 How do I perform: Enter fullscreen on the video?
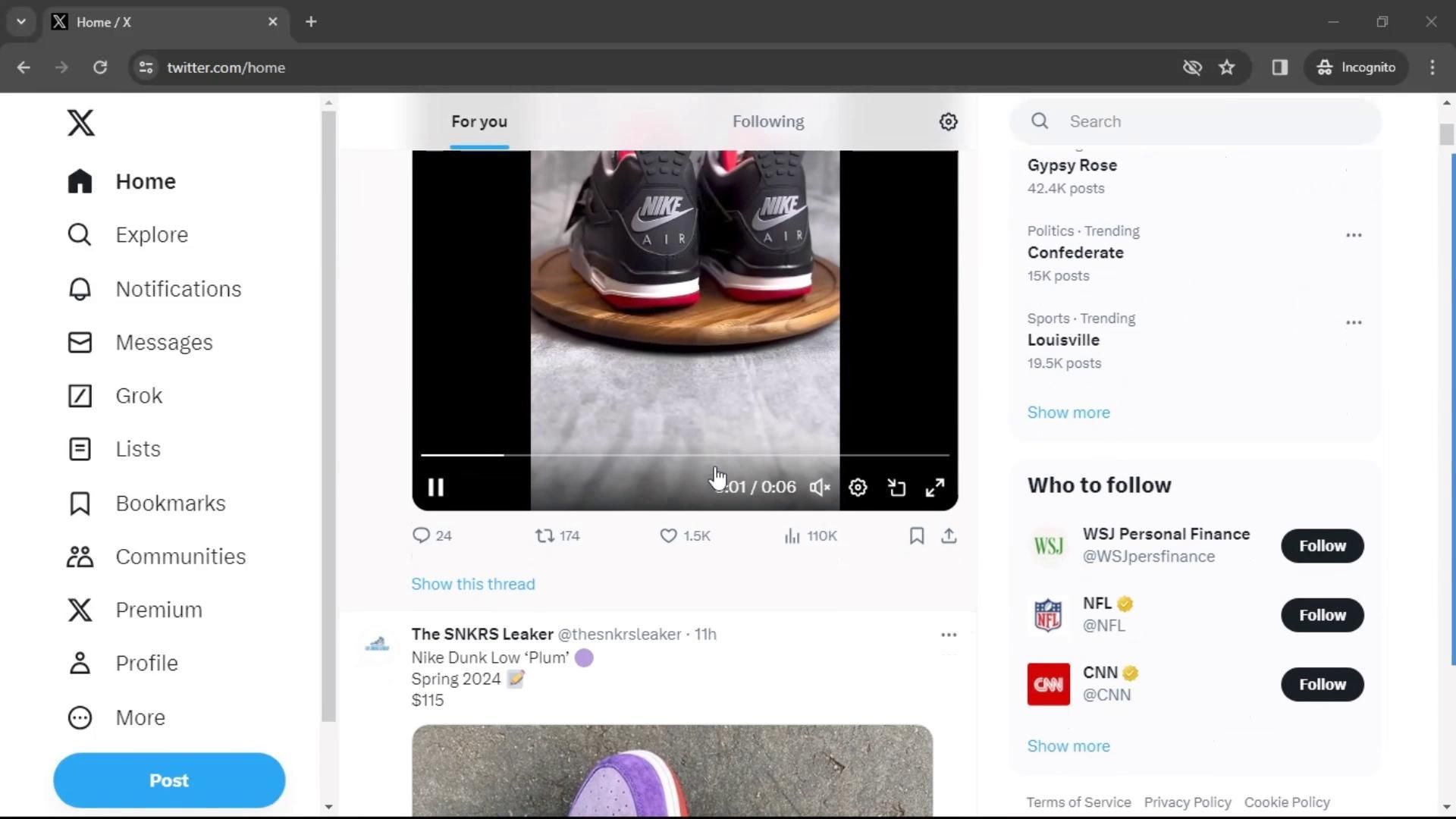pos(935,488)
